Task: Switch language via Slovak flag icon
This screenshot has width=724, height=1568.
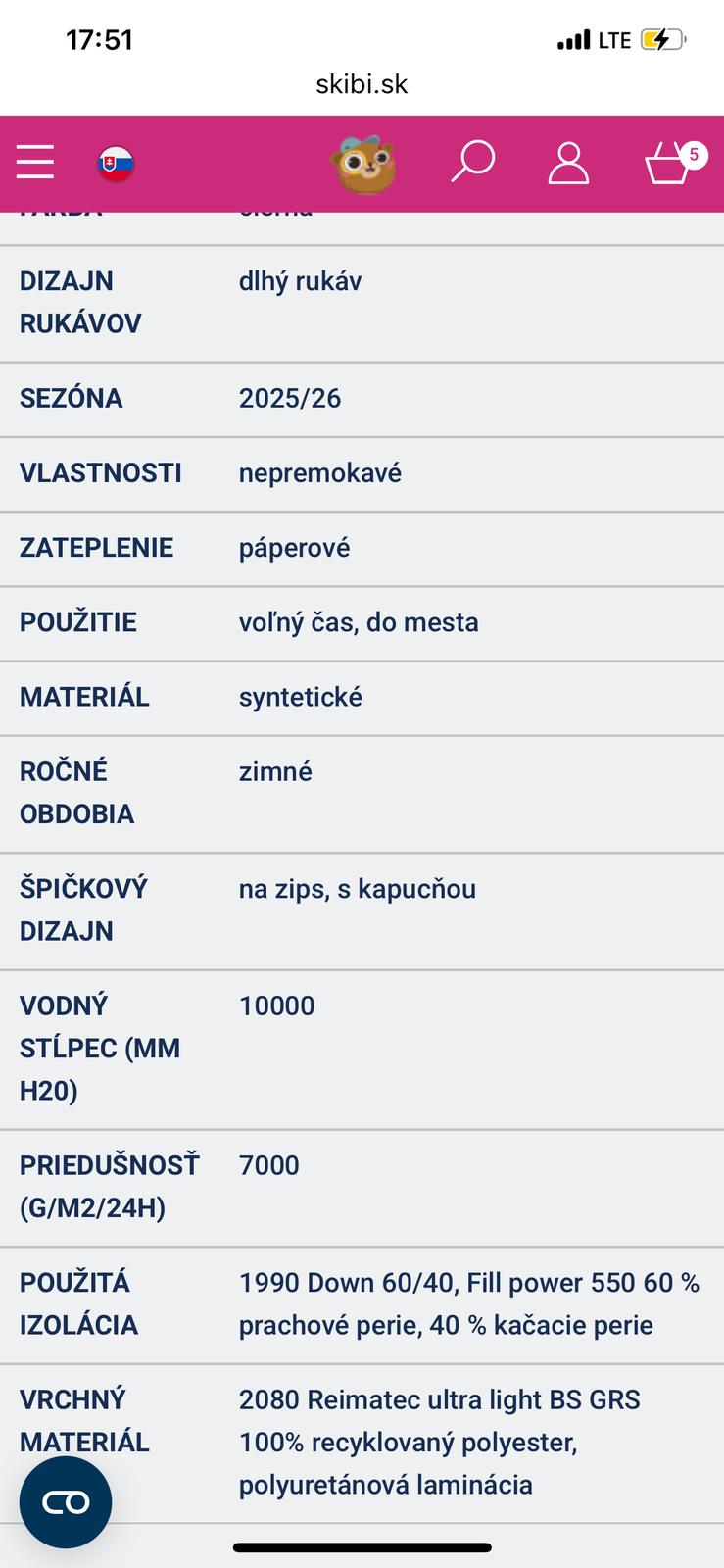Action: (x=116, y=163)
